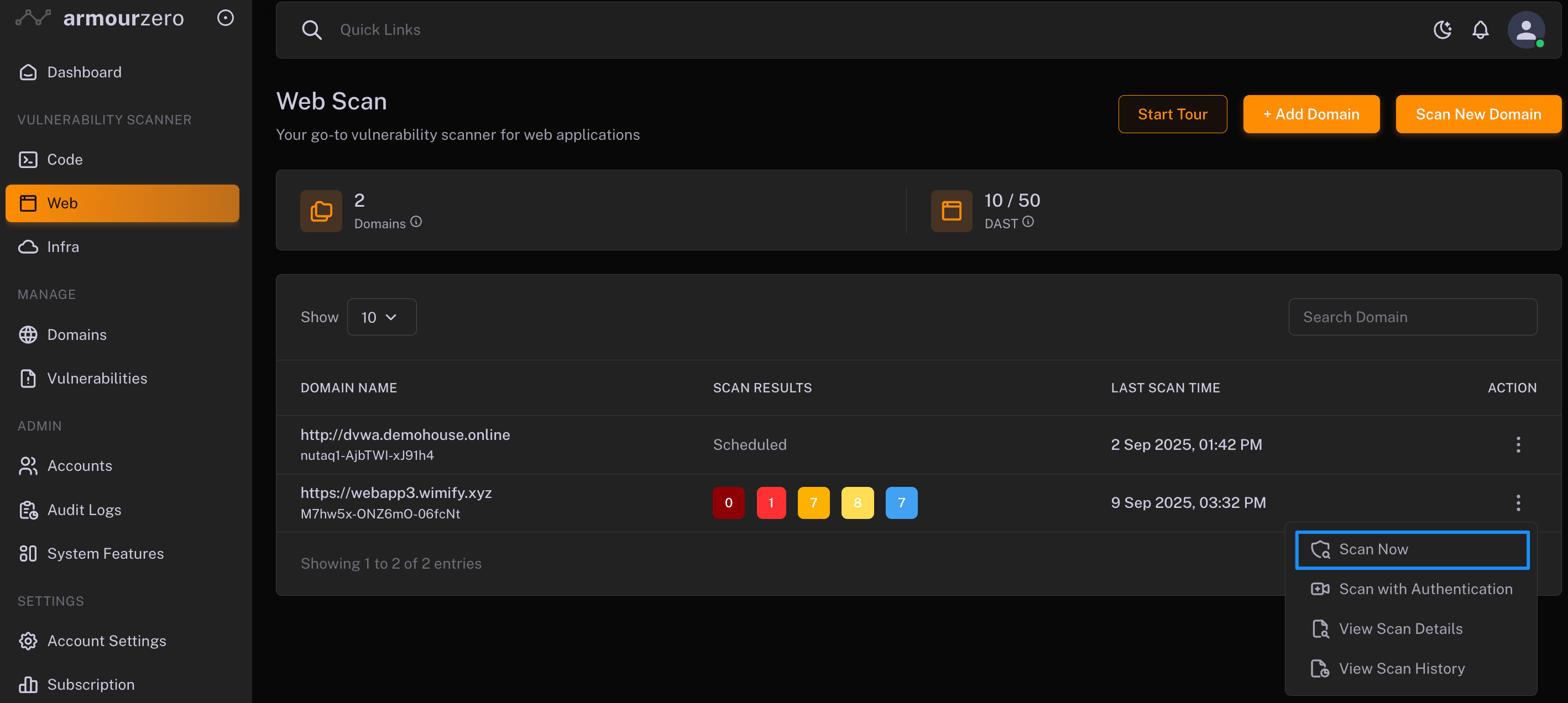Toggle dark mode moon icon
The width and height of the screenshot is (1568, 703).
click(x=1441, y=29)
